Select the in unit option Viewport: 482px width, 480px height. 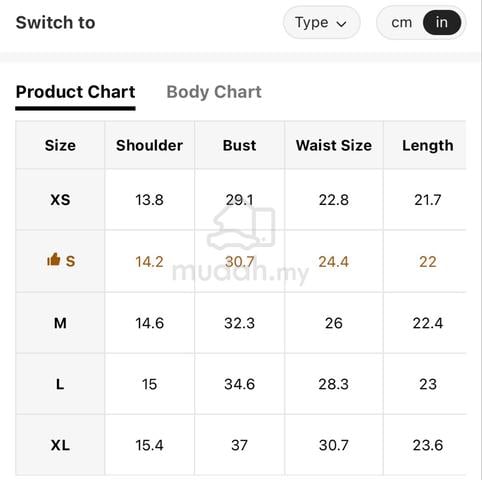pyautogui.click(x=442, y=23)
